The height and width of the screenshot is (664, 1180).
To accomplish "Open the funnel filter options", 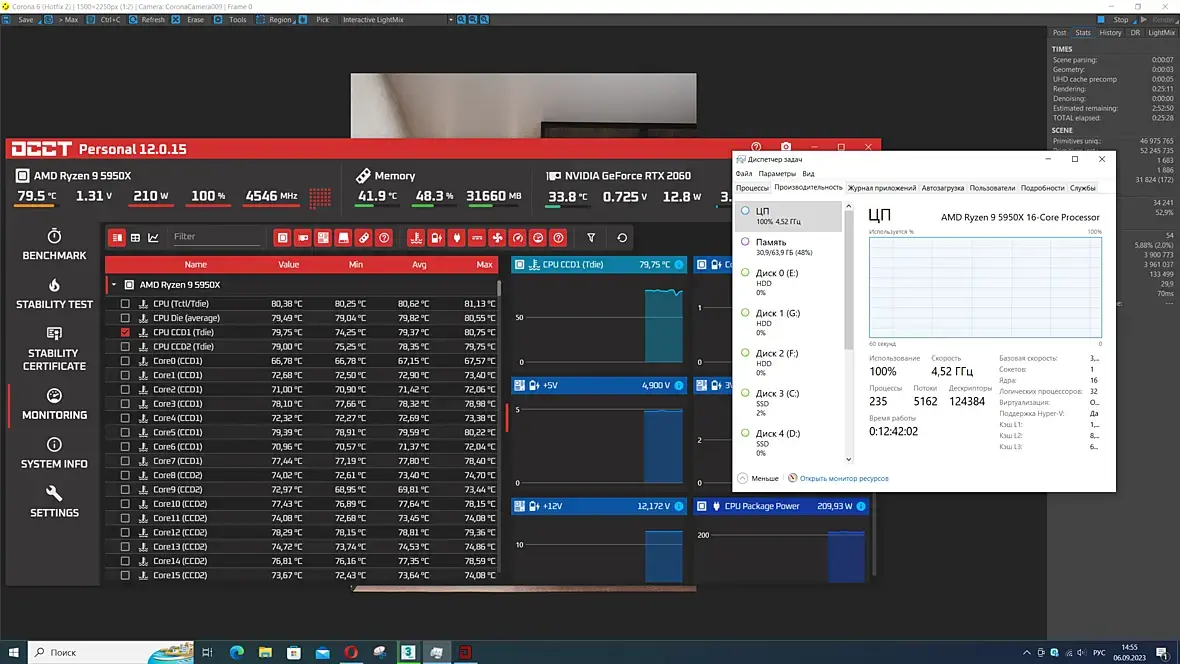I will 592,238.
